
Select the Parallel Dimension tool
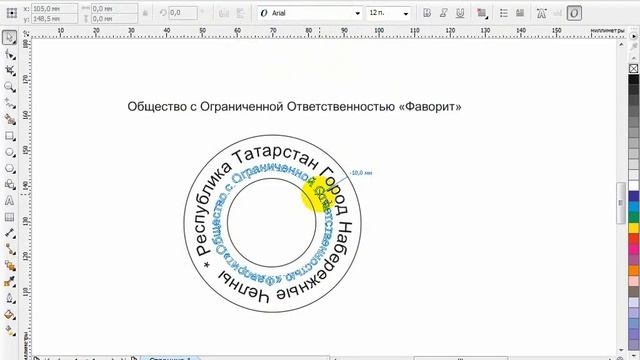9,233
